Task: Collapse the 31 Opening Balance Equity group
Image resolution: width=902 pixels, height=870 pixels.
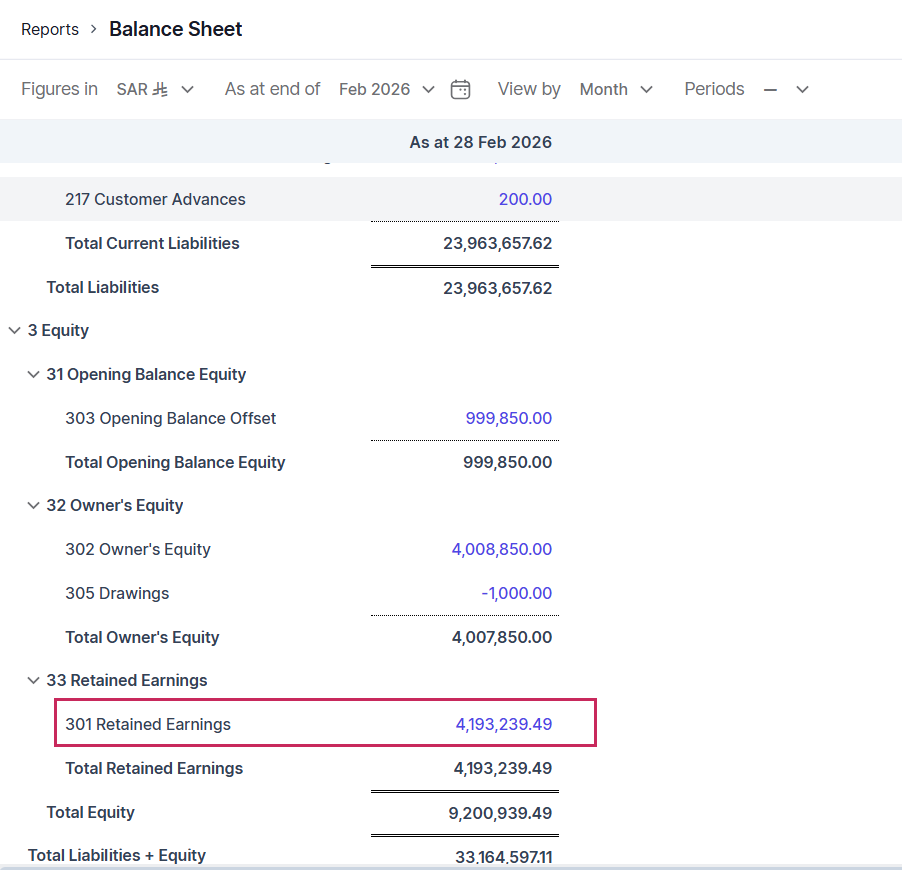Action: click(34, 374)
